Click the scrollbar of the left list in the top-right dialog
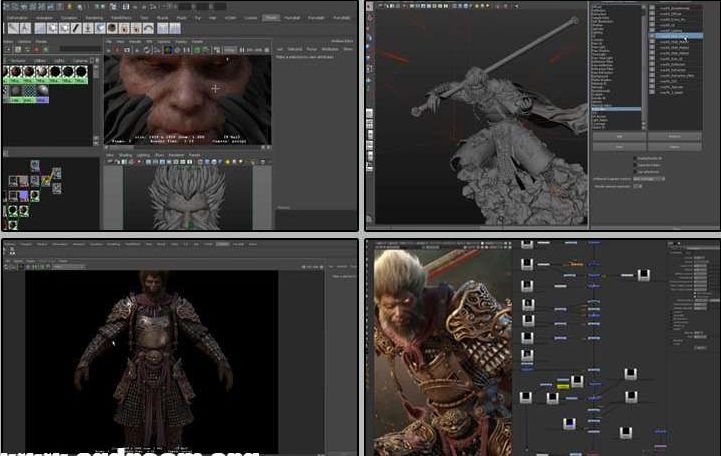The width and height of the screenshot is (721, 456). tap(644, 67)
